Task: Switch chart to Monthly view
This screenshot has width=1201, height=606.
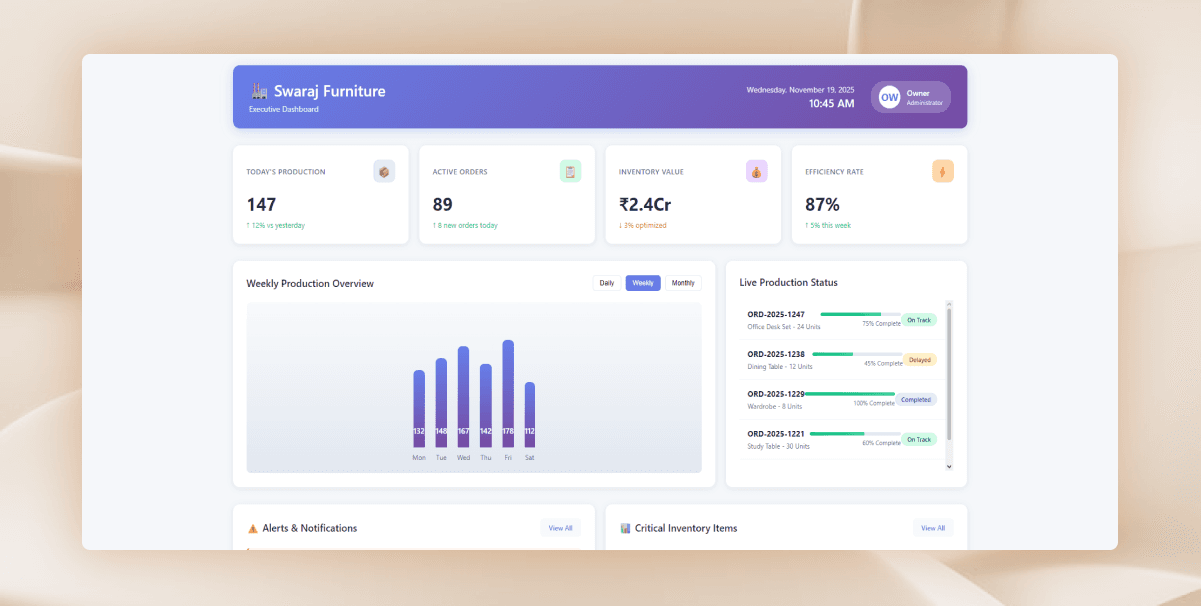Action: coord(683,283)
